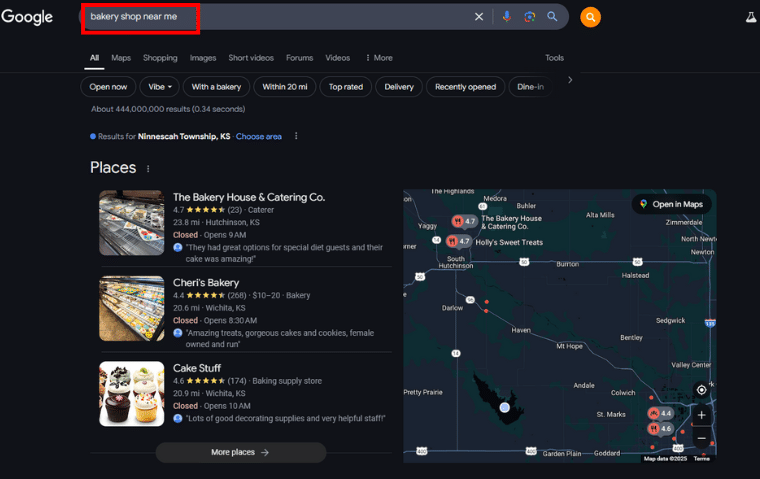Click Holly's Sweet Treats map pin
The height and width of the screenshot is (479, 760).
click(458, 241)
